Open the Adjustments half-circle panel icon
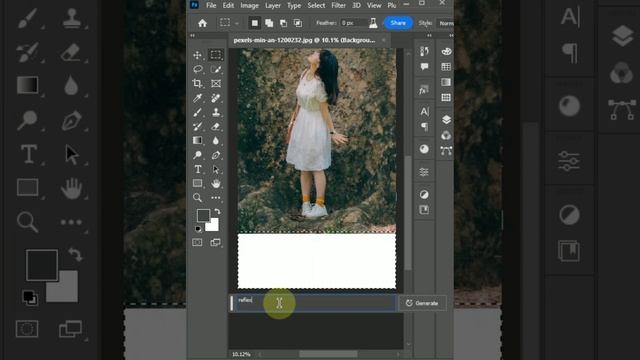The height and width of the screenshot is (360, 640). (x=424, y=194)
